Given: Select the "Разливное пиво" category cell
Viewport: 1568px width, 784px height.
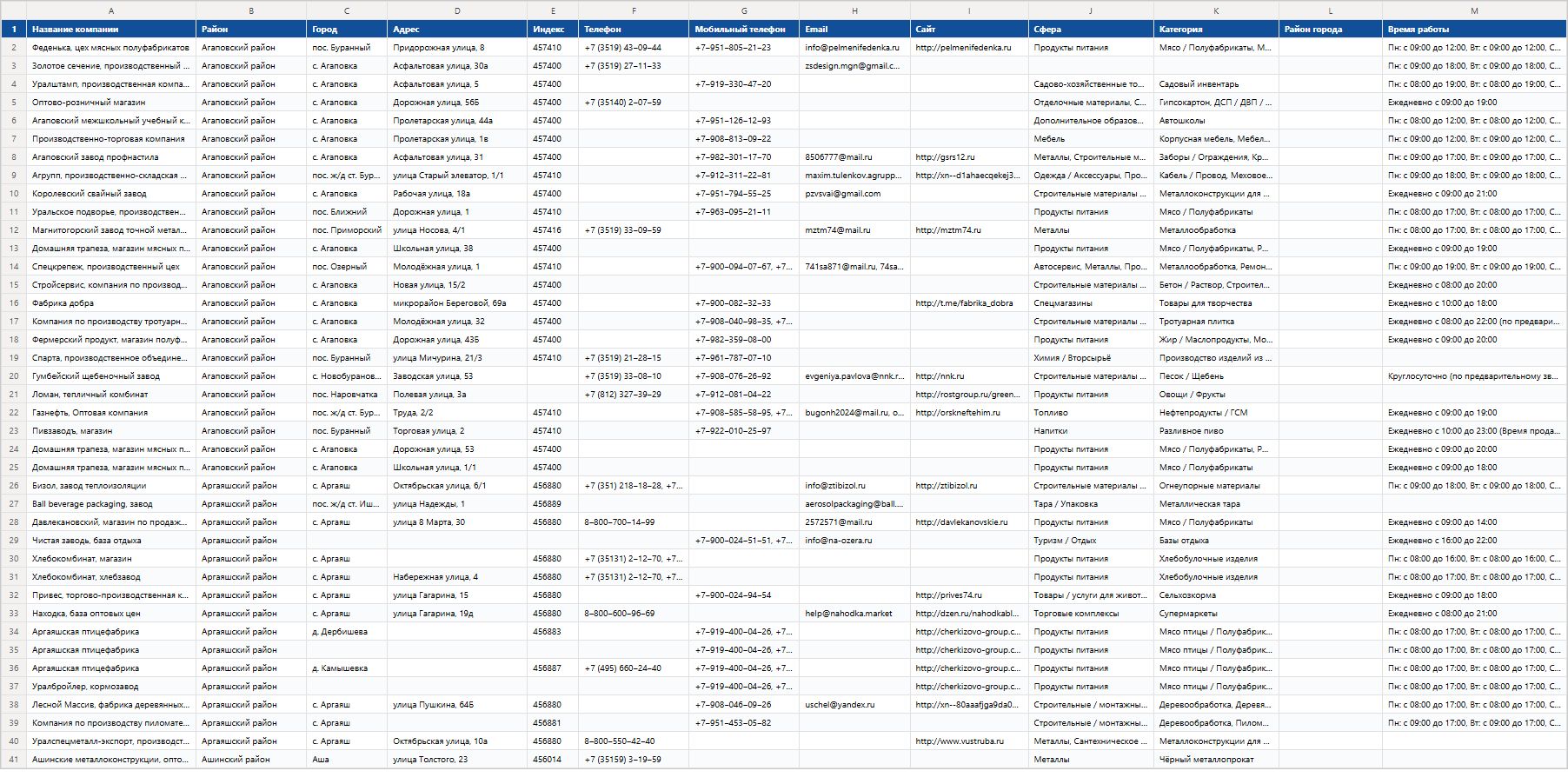Looking at the screenshot, I should [x=1216, y=431].
